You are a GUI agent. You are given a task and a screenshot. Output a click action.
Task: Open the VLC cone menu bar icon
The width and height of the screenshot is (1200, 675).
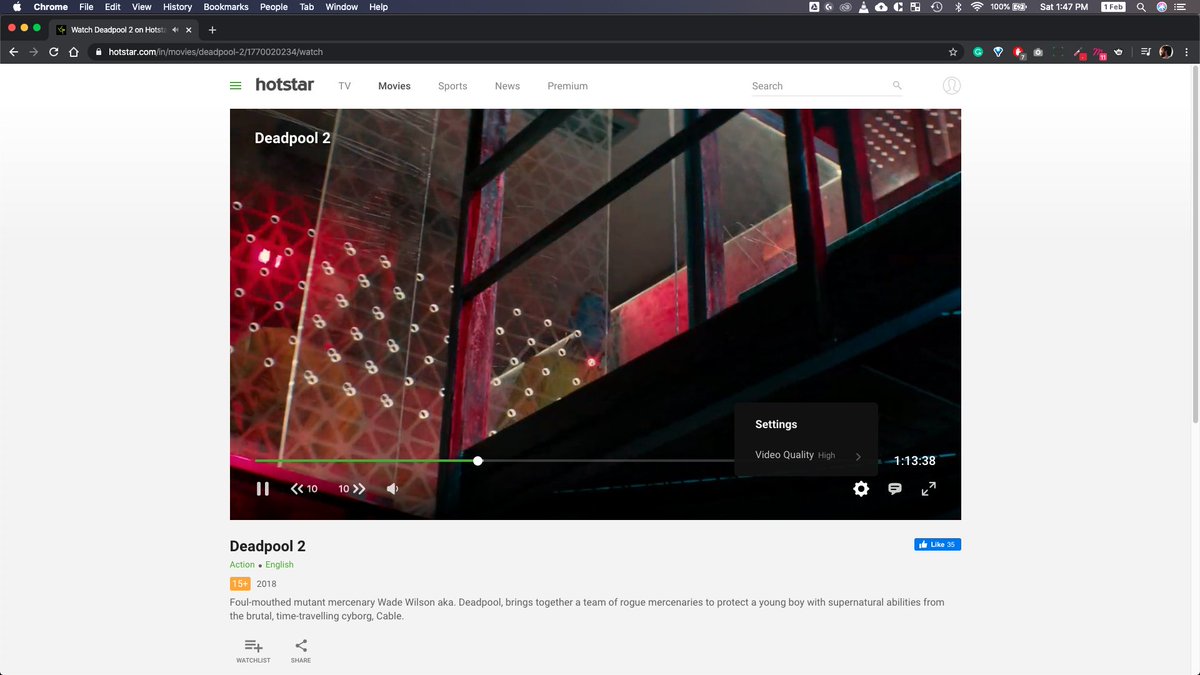point(862,7)
